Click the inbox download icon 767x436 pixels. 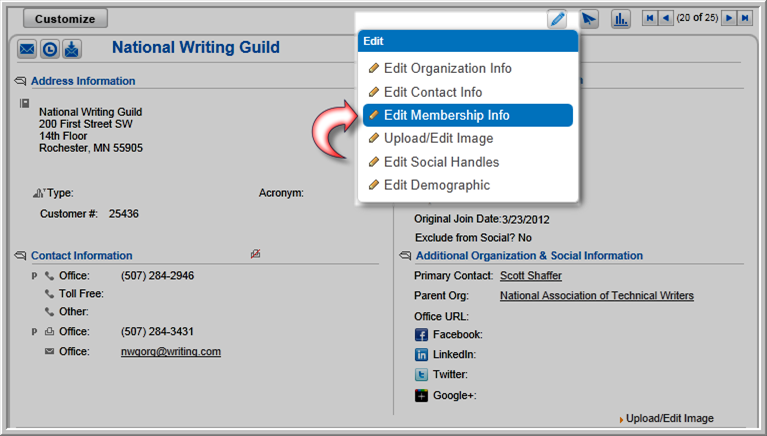(72, 49)
